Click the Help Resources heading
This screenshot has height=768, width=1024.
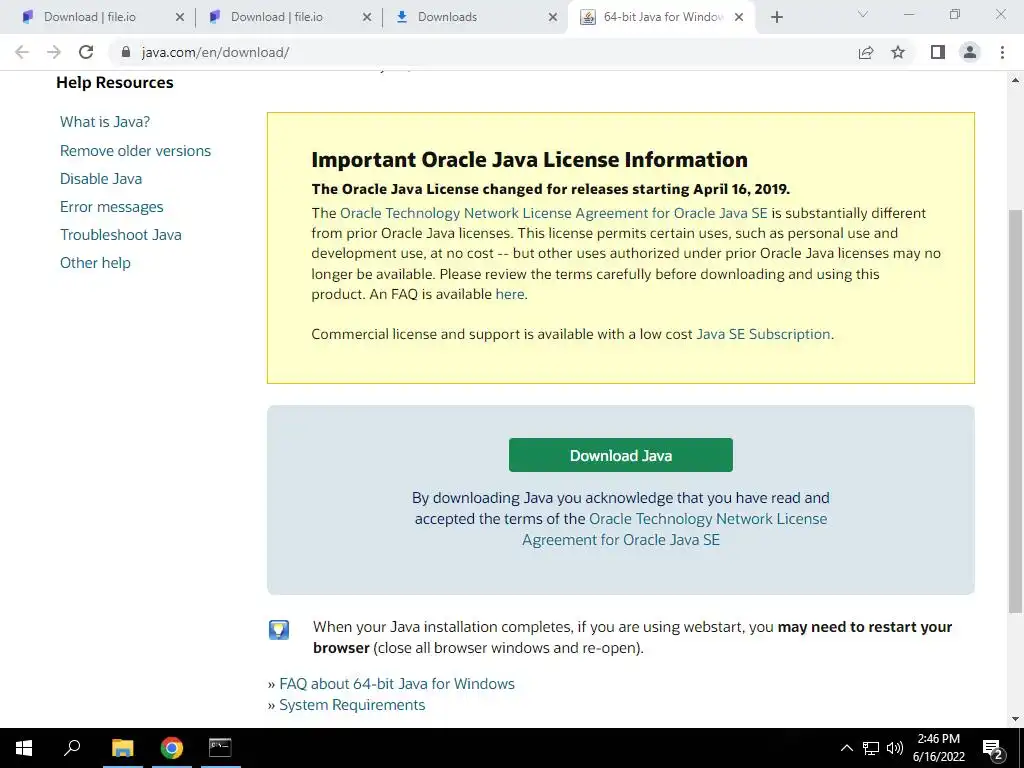click(115, 83)
